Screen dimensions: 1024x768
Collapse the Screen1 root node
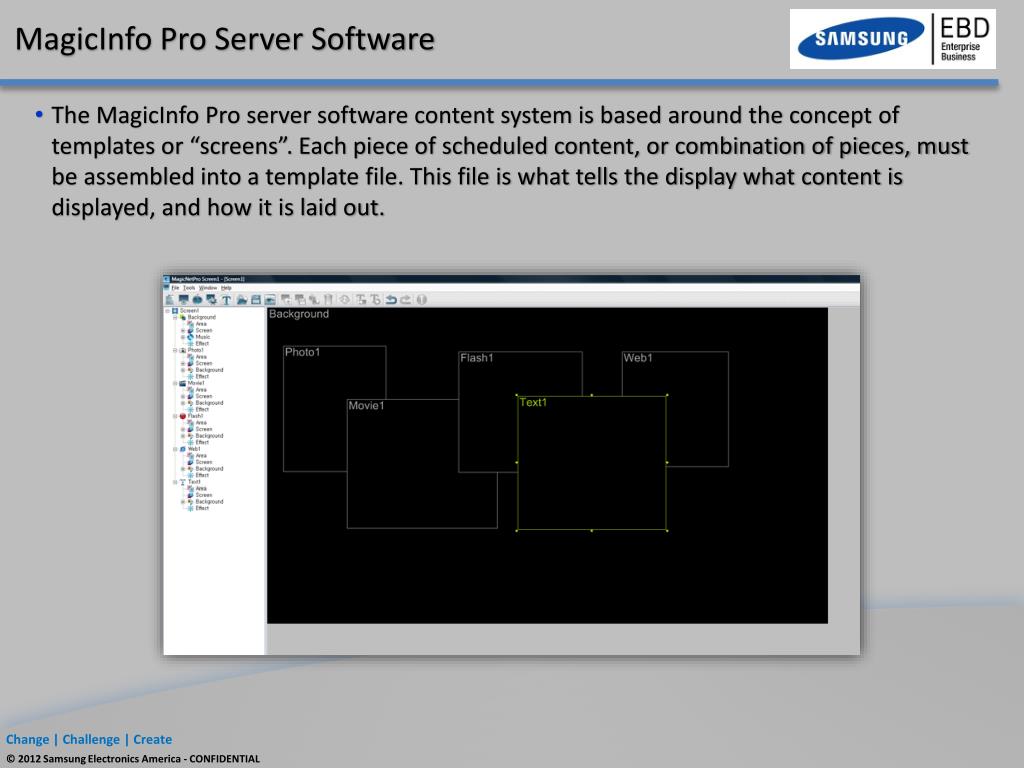click(168, 310)
